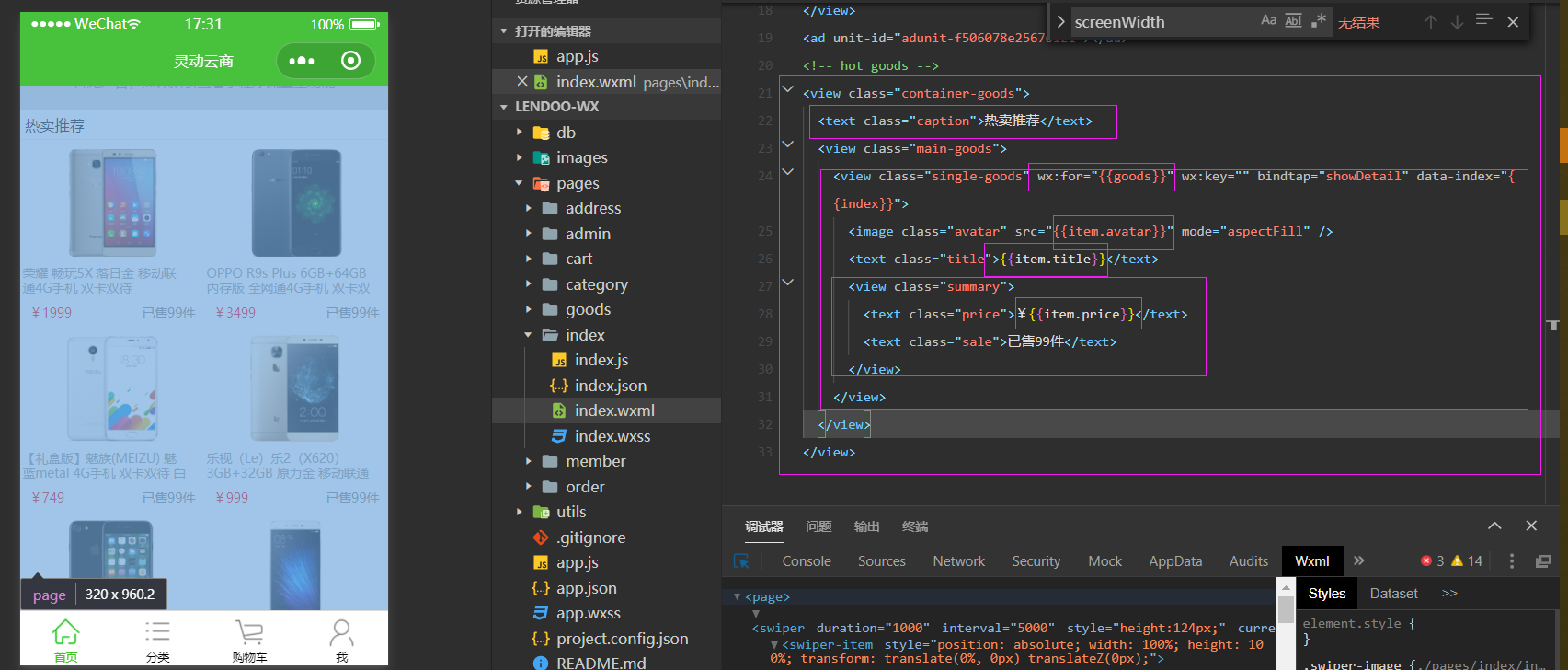Tap the 购物车 cart tab icon
Viewport: 1568px width, 670px height.
pos(249,632)
